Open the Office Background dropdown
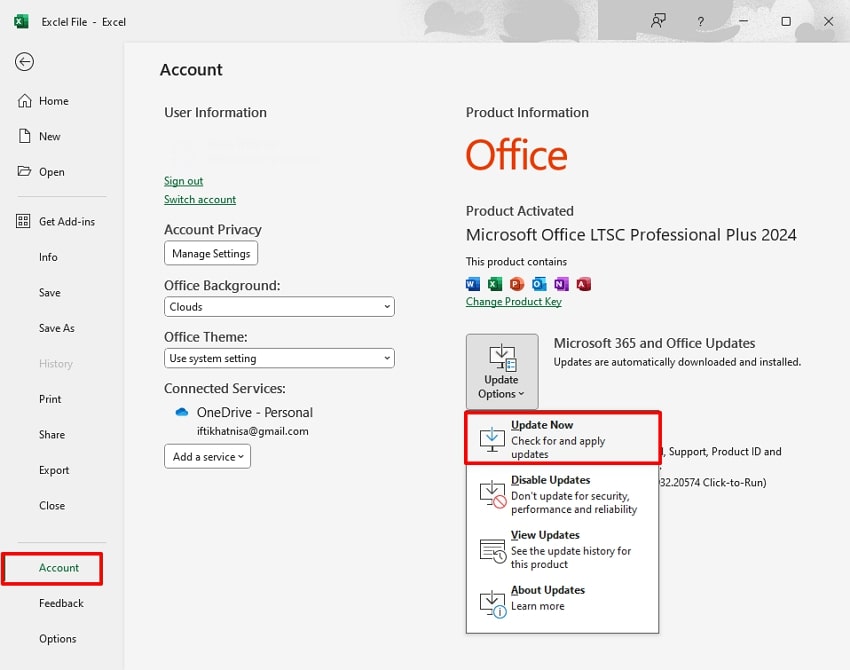 click(279, 307)
